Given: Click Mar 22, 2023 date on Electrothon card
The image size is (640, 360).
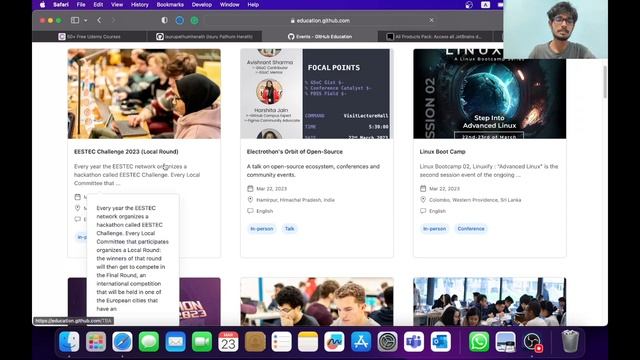Looking at the screenshot, I should 271,189.
